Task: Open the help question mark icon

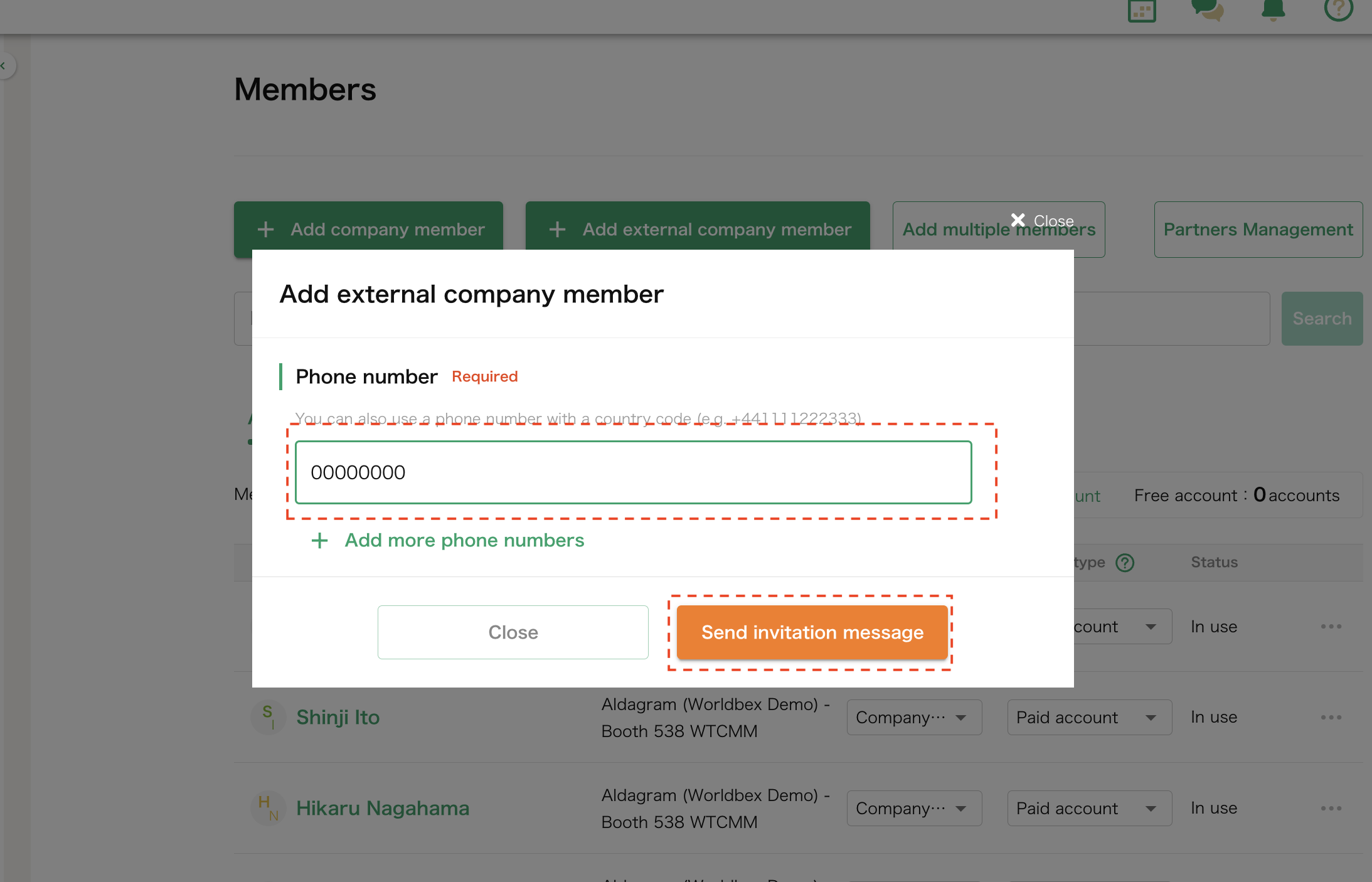Action: 1338,9
